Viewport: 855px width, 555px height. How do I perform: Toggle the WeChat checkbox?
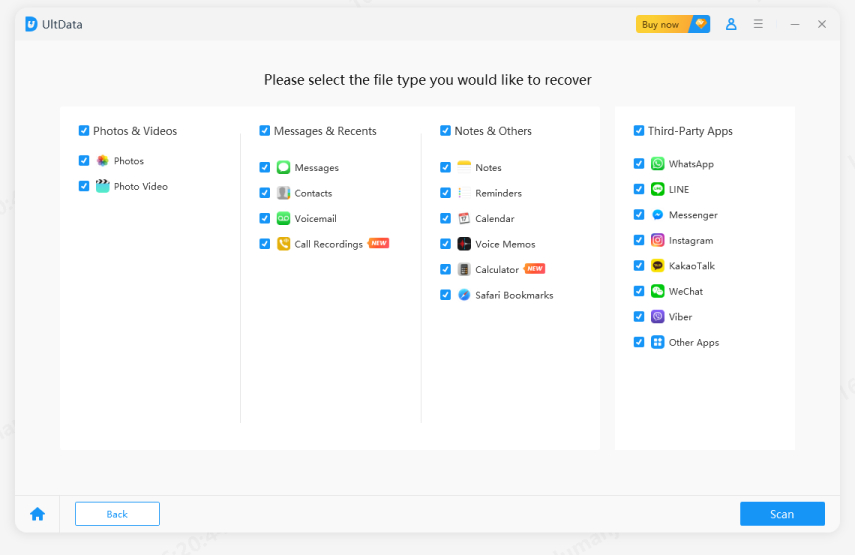(639, 291)
